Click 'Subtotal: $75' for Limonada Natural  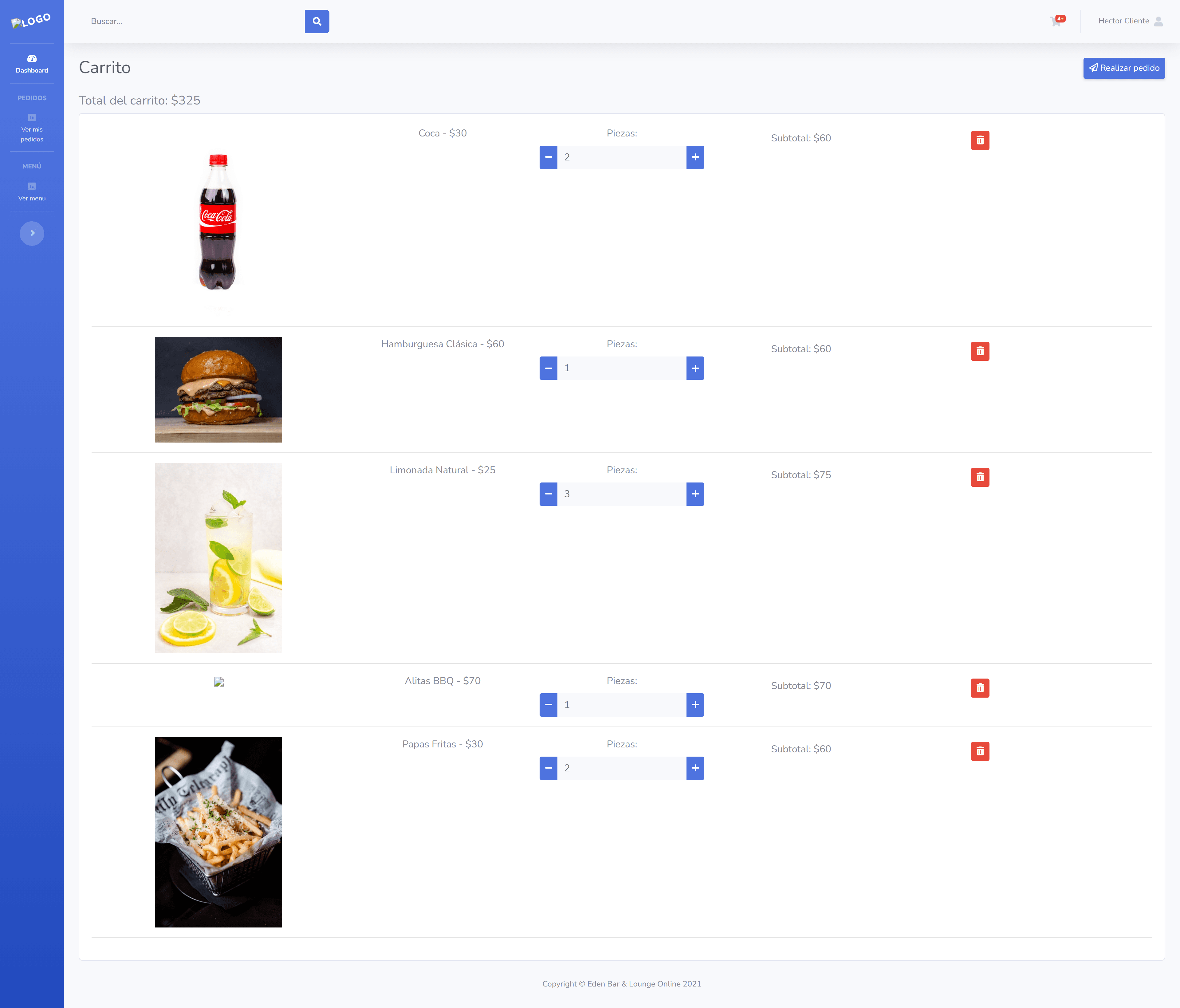coord(801,475)
